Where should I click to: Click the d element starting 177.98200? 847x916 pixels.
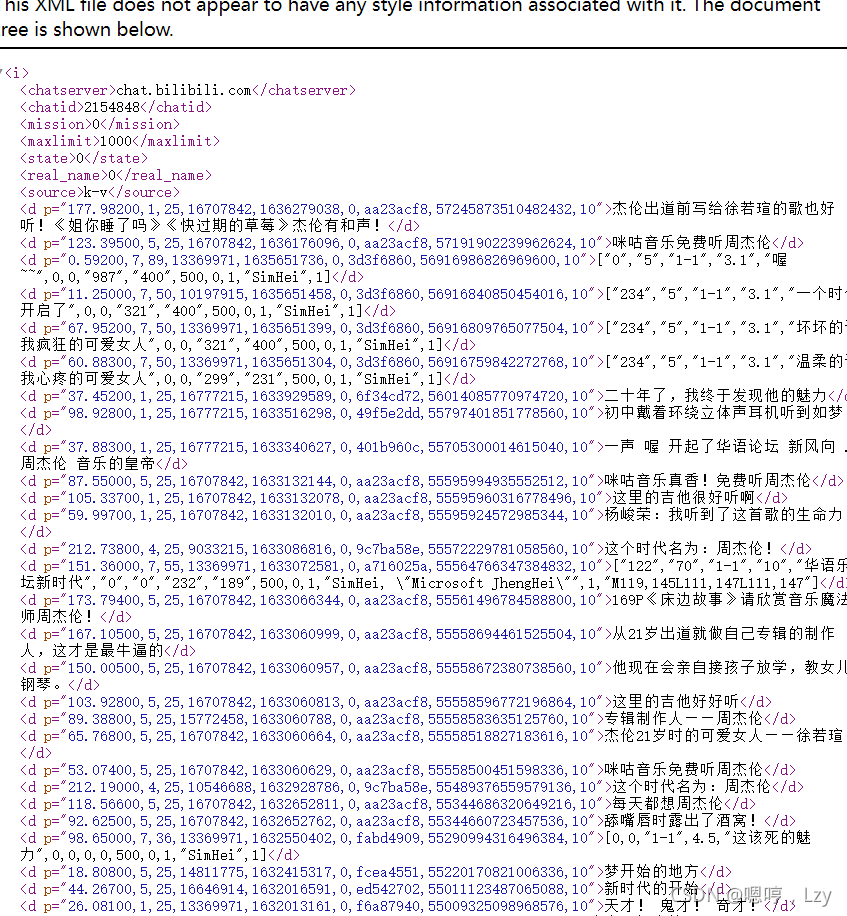pos(429,217)
